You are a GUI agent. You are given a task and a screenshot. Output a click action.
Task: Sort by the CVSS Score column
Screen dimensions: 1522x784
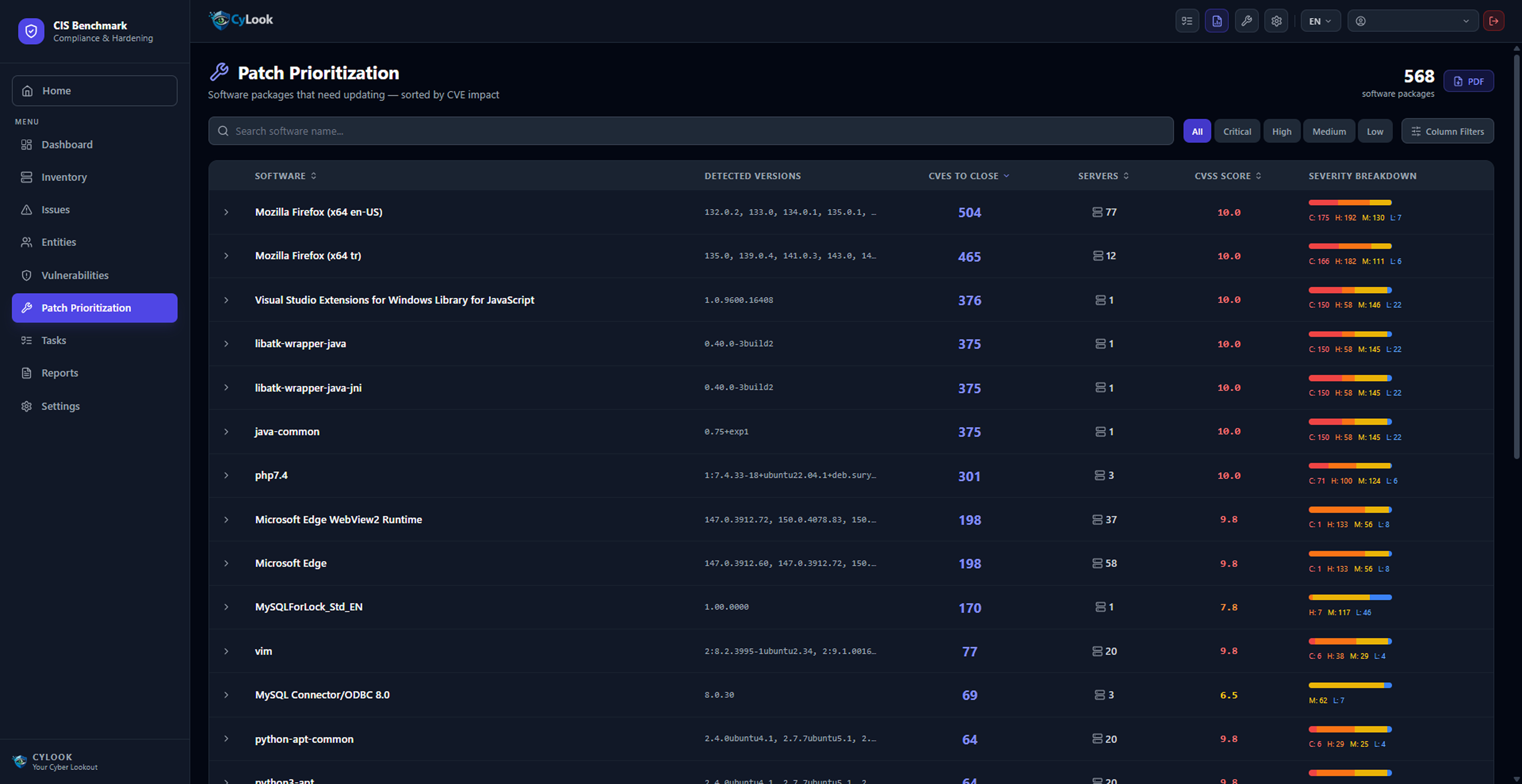pyautogui.click(x=1228, y=176)
